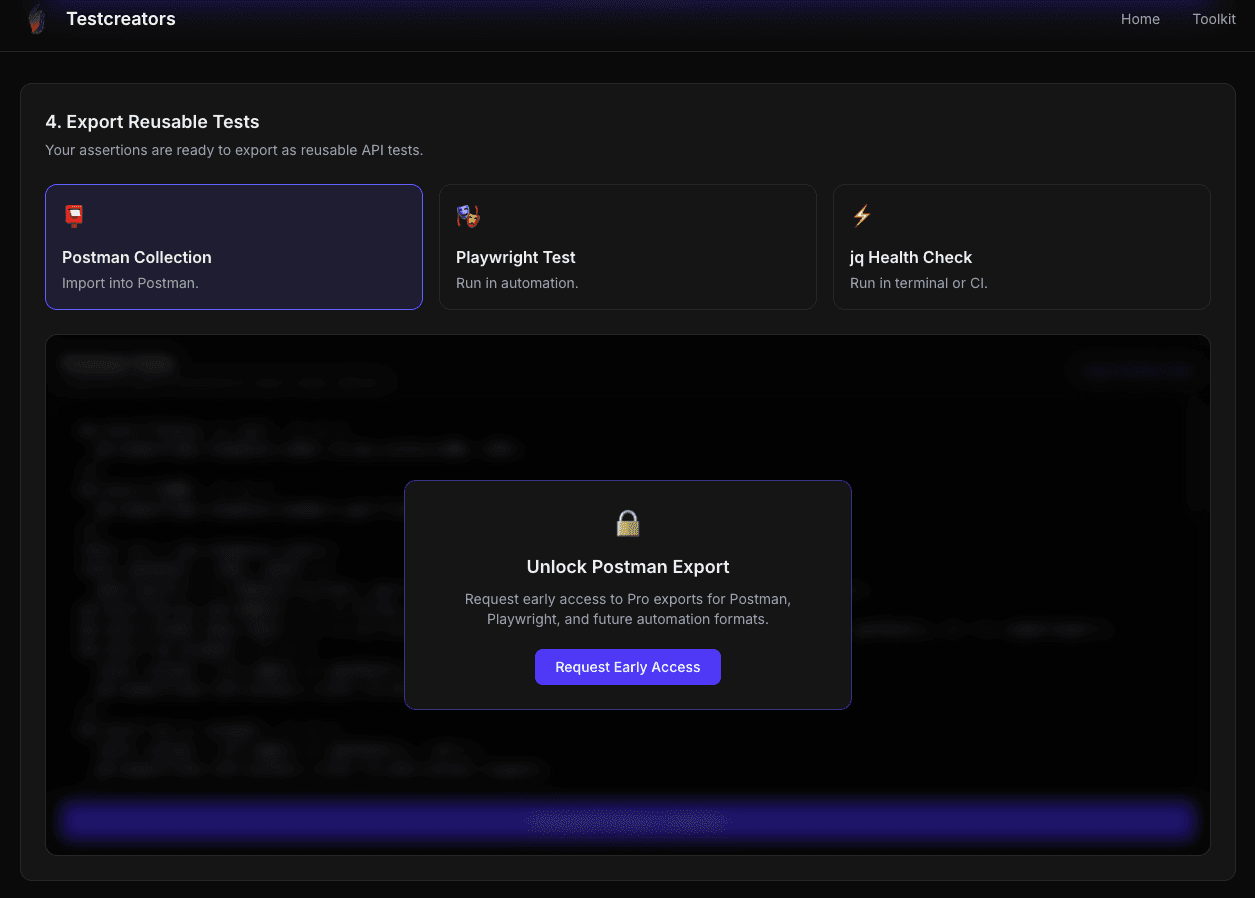
Task: Select the Playwright Test export card
Action: 628,247
